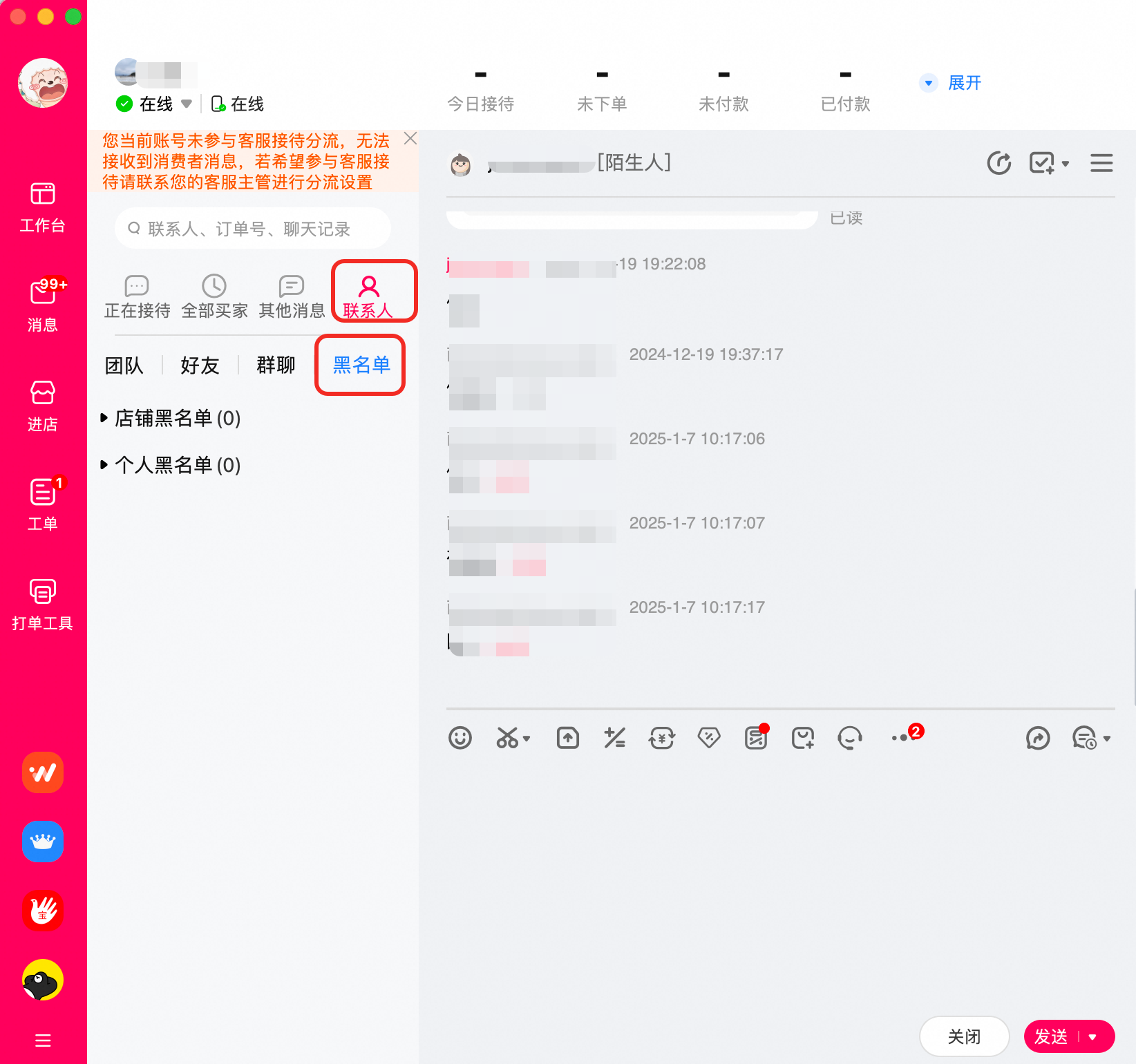Switch to 其他消息 tab

[x=292, y=296]
